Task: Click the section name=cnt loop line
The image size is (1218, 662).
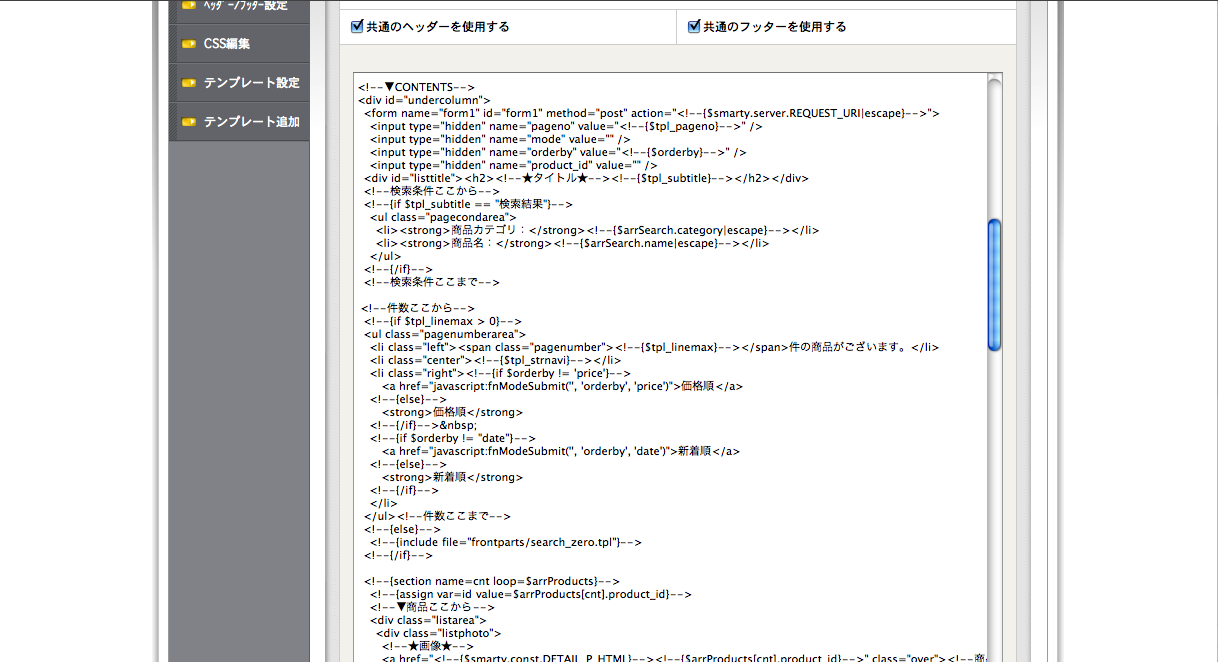Action: pos(492,581)
